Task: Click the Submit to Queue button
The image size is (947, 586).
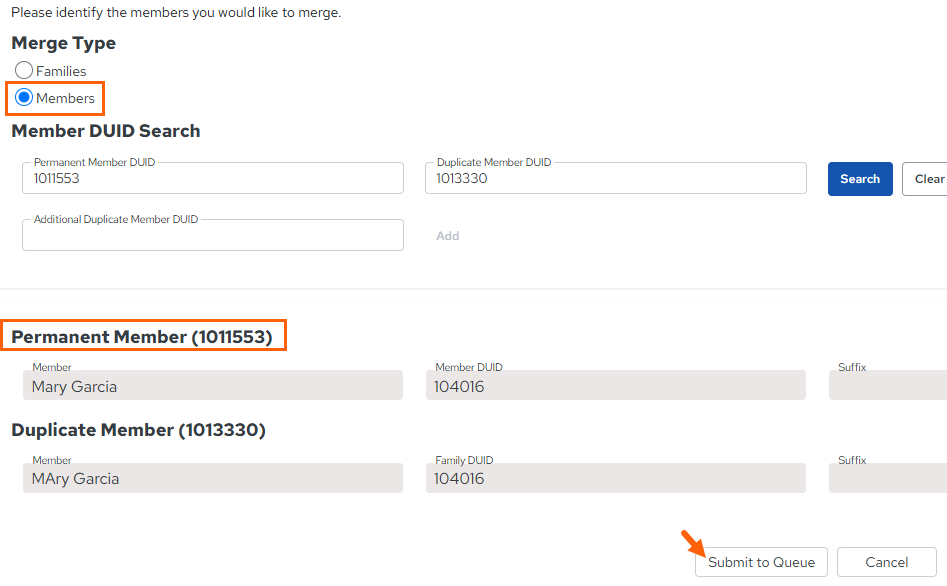Action: [761, 562]
